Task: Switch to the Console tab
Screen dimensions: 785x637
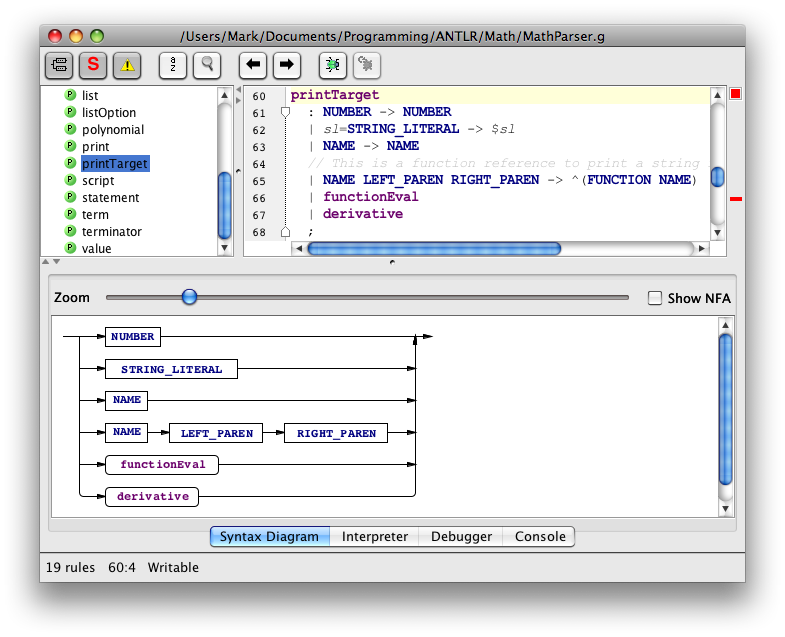Action: (540, 536)
